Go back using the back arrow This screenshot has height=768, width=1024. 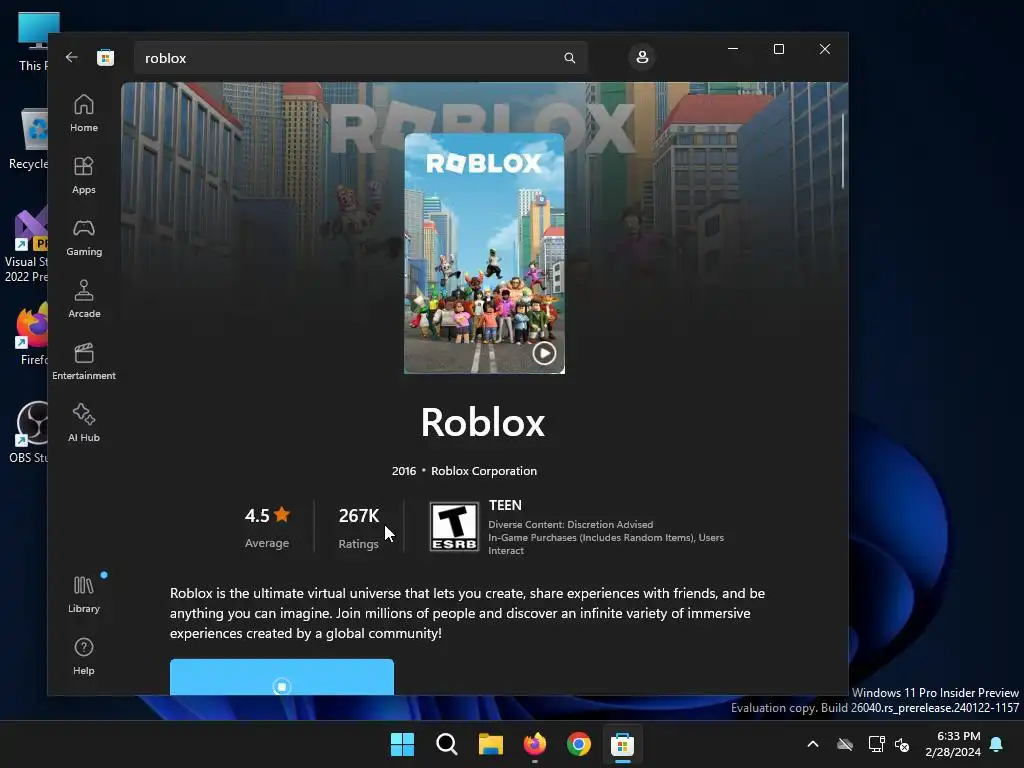[72, 57]
